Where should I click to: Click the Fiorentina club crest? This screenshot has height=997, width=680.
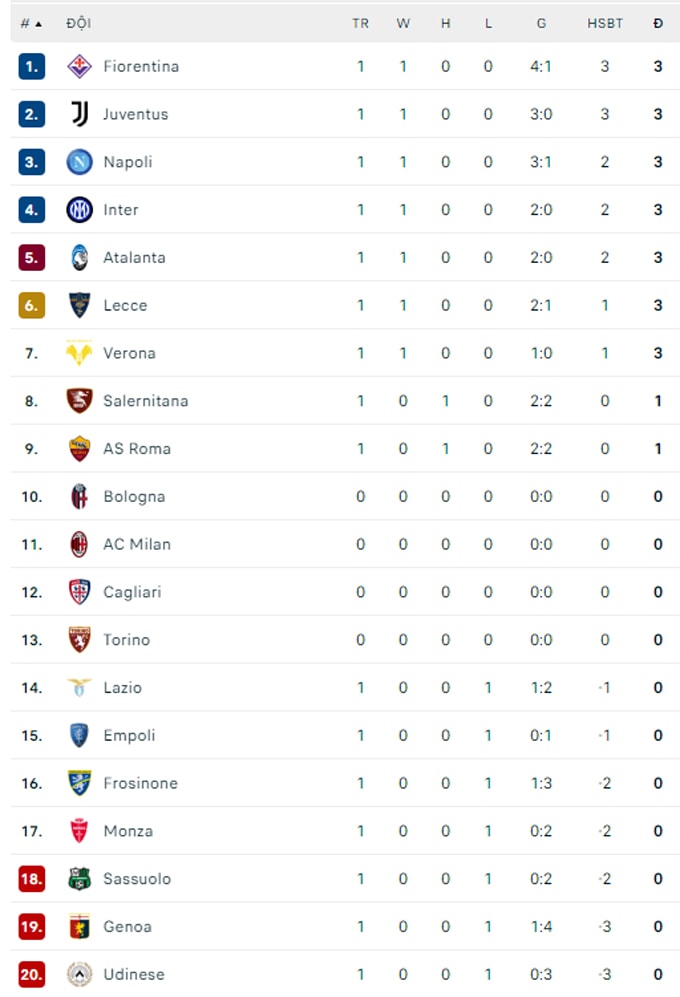coord(79,66)
